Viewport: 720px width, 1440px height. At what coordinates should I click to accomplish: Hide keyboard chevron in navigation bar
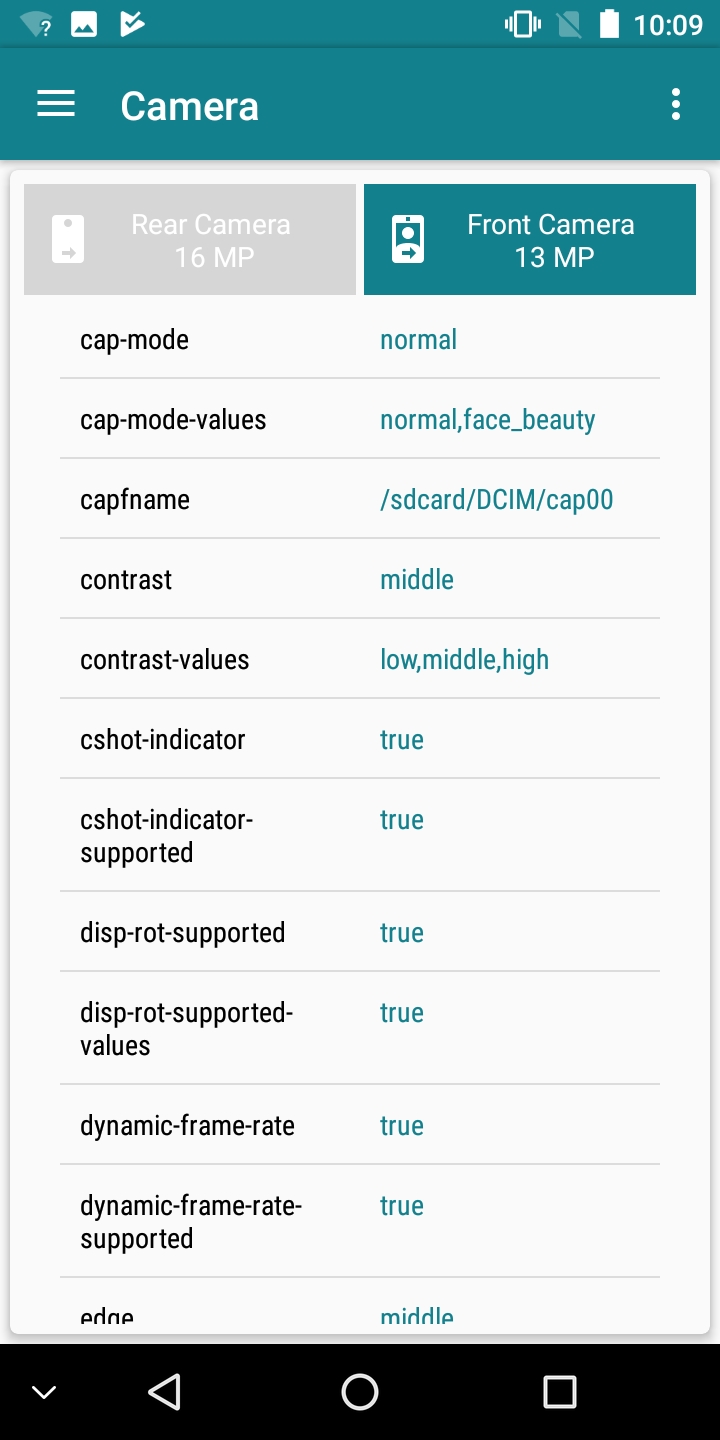(44, 1391)
